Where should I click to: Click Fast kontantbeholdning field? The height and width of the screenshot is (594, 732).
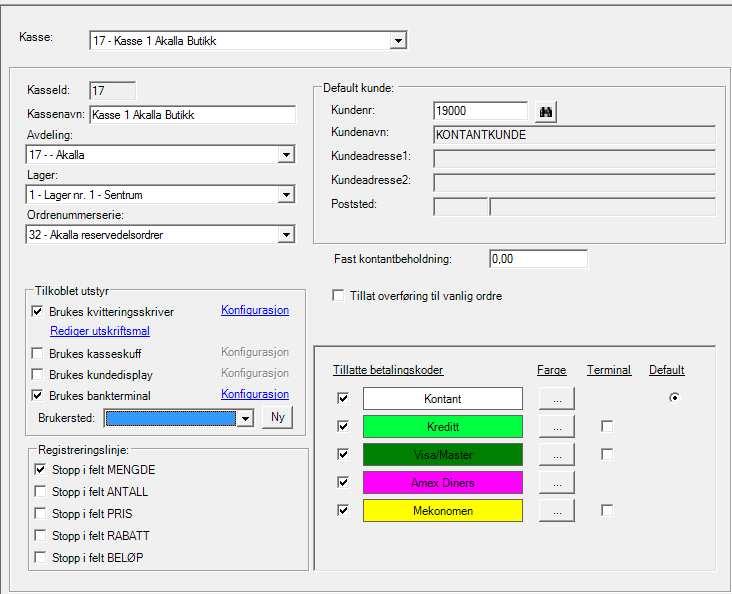[x=538, y=259]
